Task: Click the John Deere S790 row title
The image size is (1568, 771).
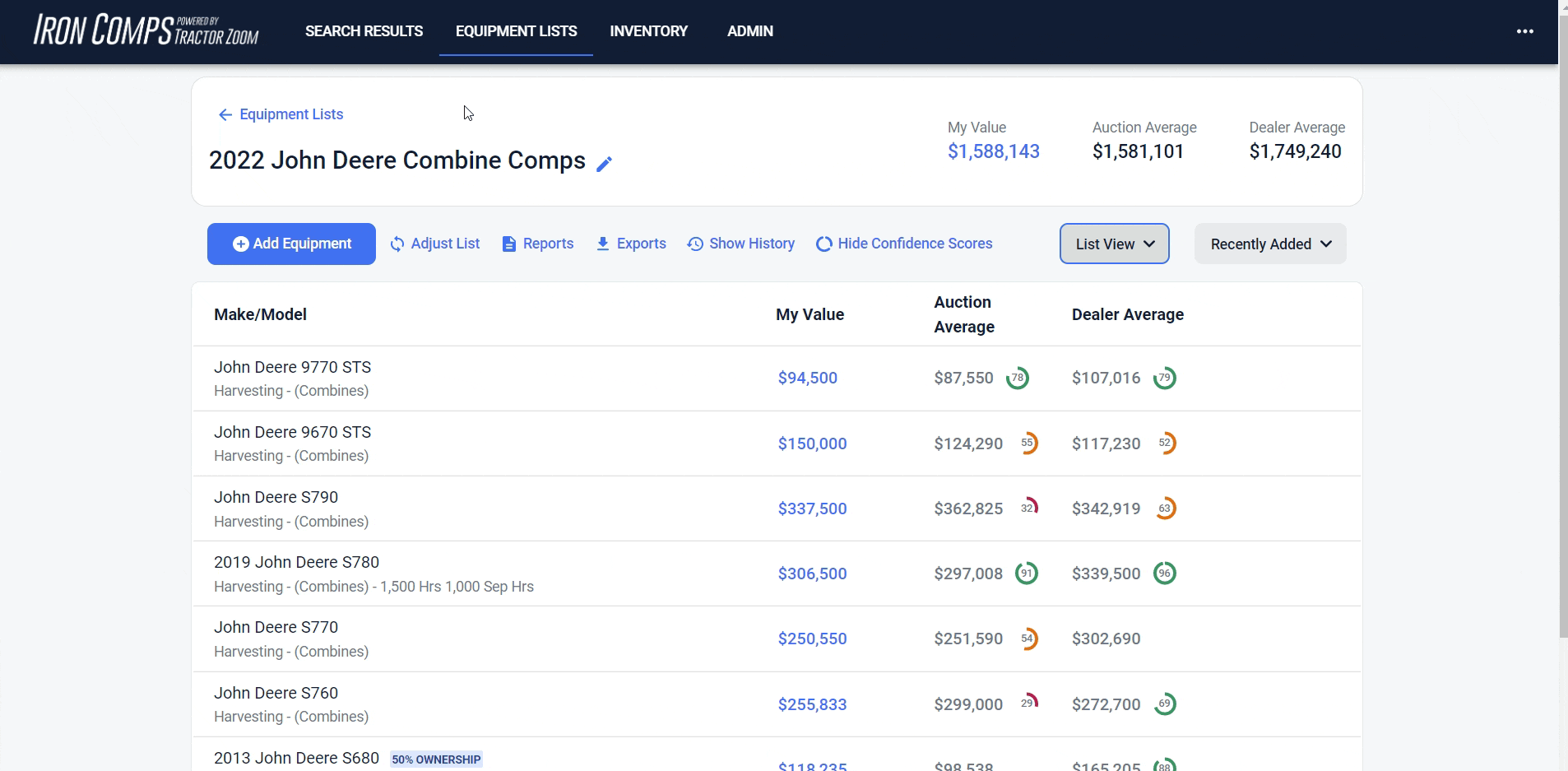Action: (x=276, y=497)
